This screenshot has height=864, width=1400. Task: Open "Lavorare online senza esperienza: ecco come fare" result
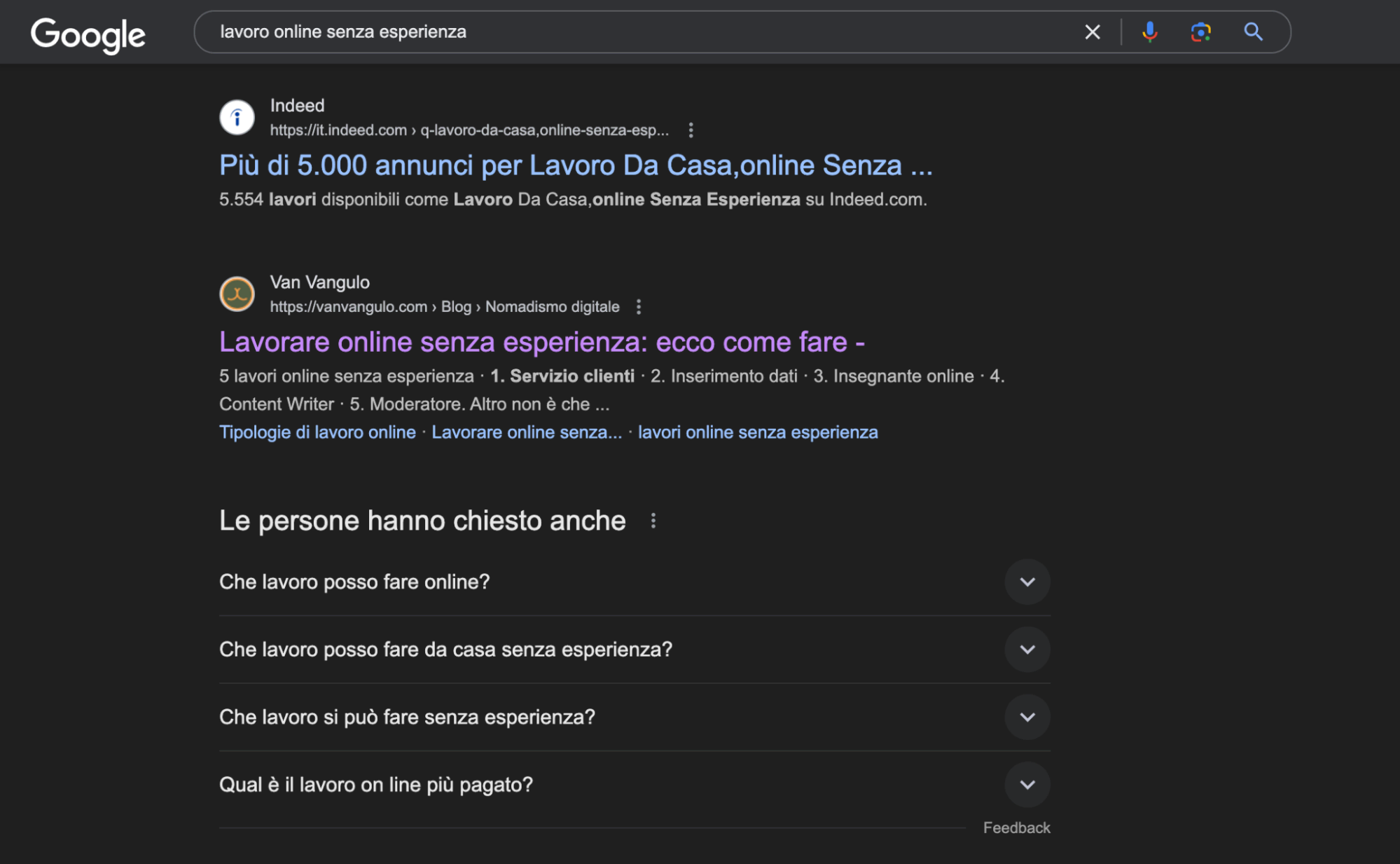[541, 343]
